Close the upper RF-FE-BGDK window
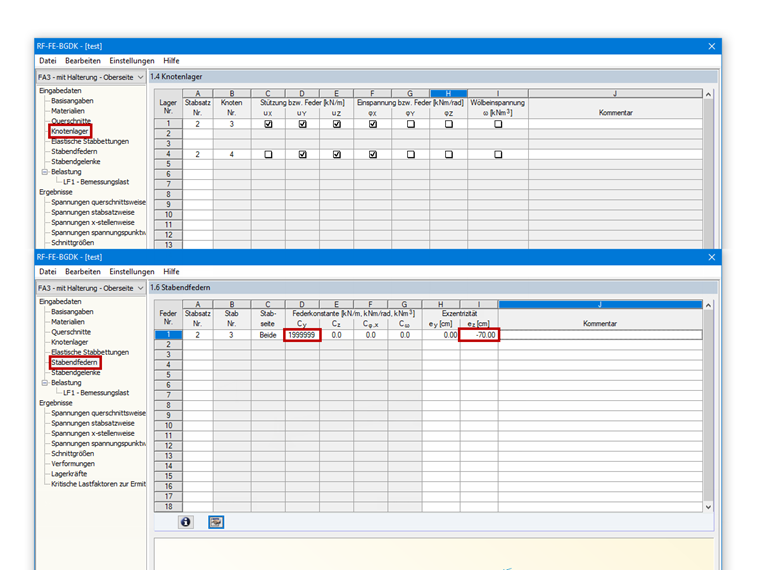This screenshot has height=570, width=760. click(x=712, y=46)
